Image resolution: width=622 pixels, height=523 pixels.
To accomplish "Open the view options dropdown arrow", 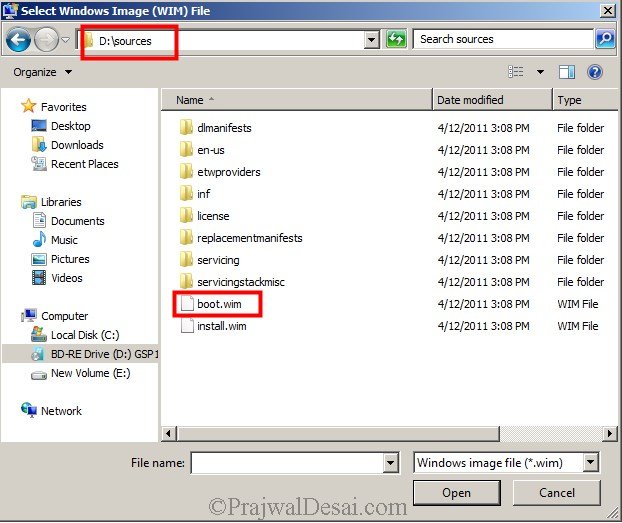I will (x=540, y=72).
